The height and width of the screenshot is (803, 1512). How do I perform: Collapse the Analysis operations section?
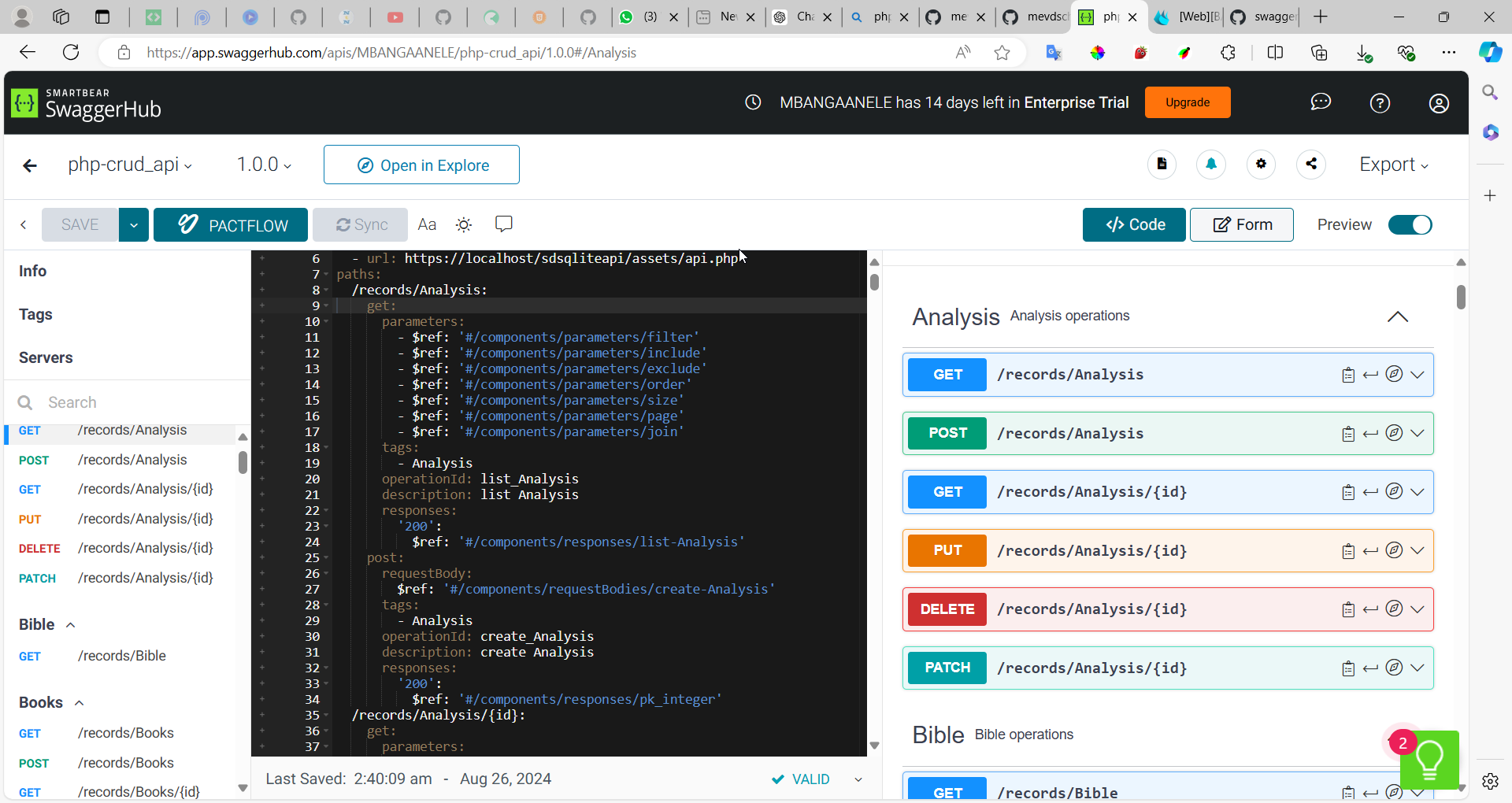(x=1397, y=316)
